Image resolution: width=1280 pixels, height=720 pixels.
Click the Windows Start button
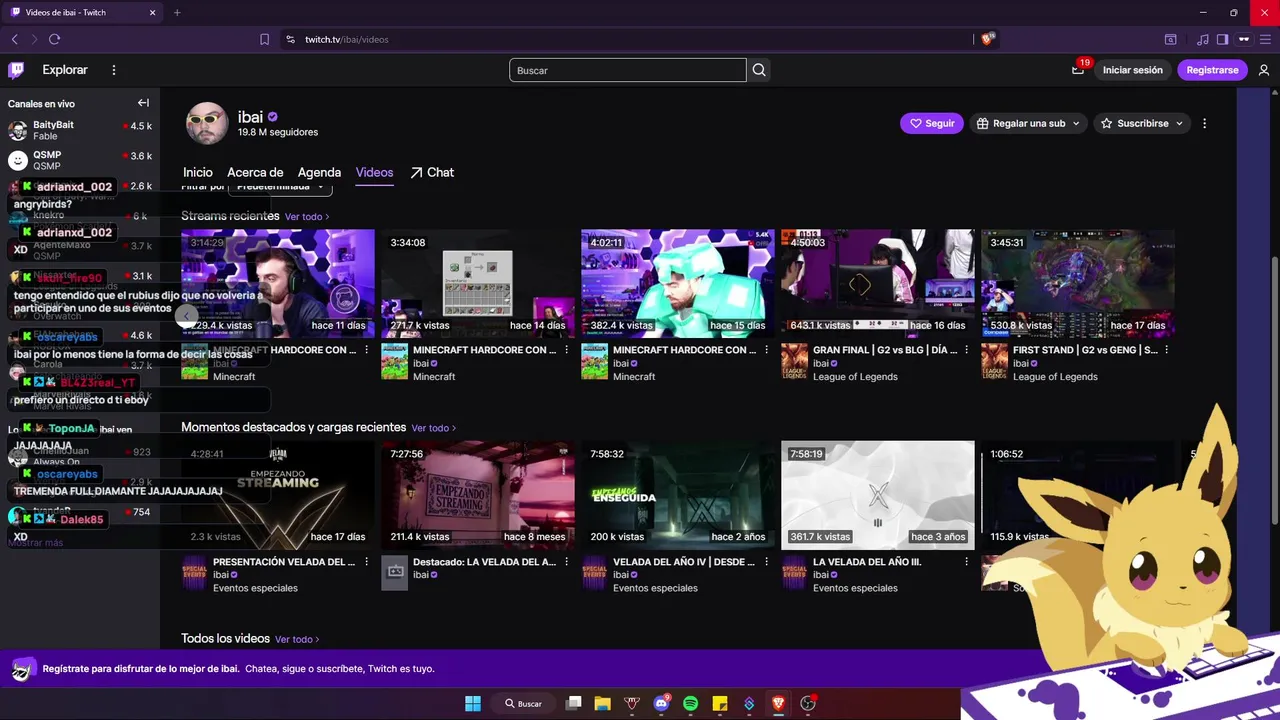473,703
